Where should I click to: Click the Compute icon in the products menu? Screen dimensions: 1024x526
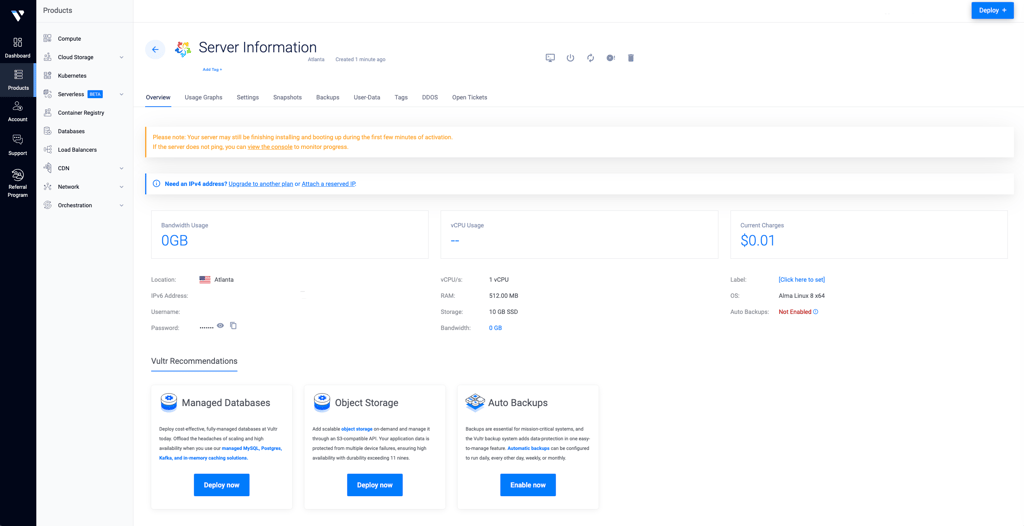coord(48,39)
